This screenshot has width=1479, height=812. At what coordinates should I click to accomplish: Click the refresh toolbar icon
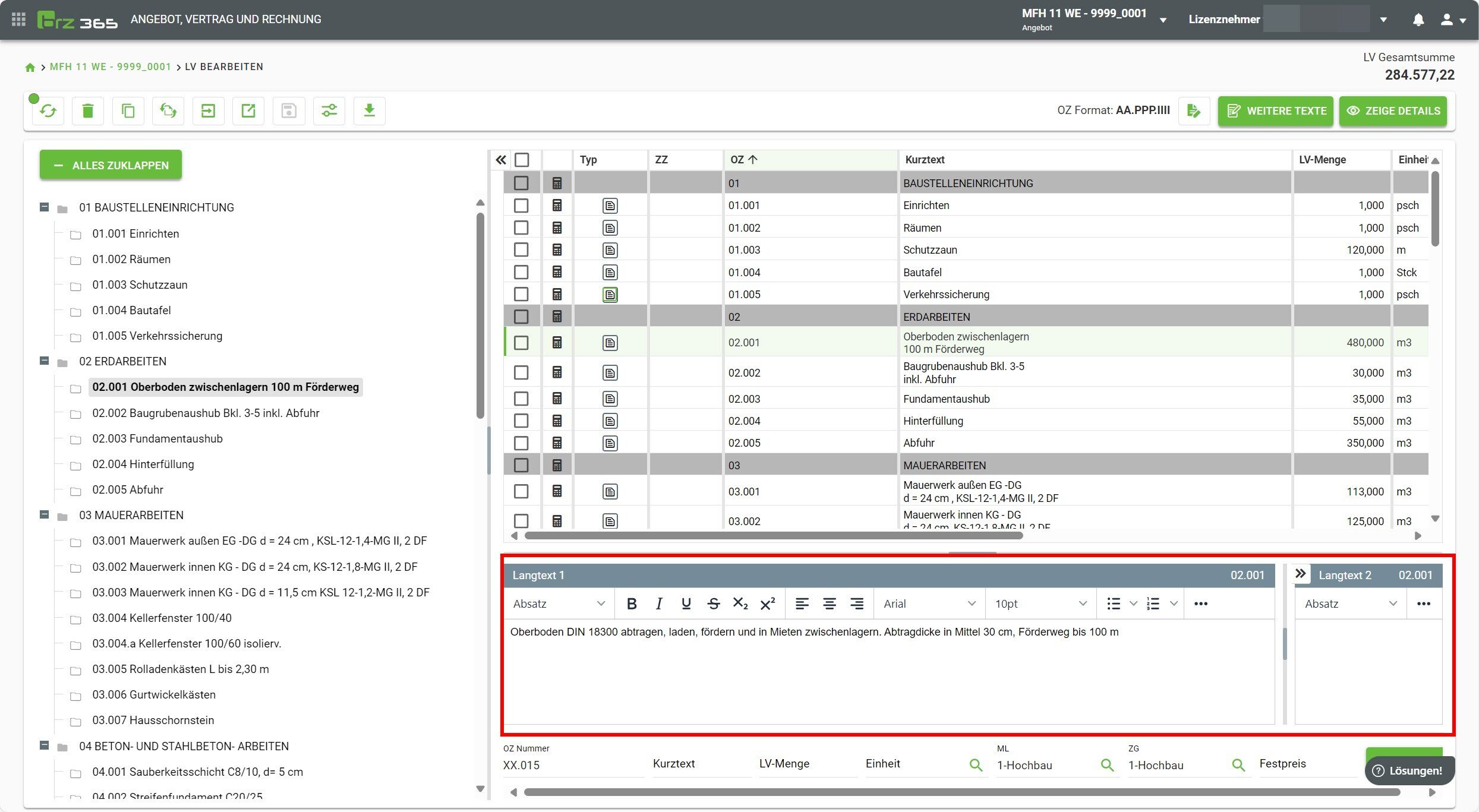pos(48,111)
